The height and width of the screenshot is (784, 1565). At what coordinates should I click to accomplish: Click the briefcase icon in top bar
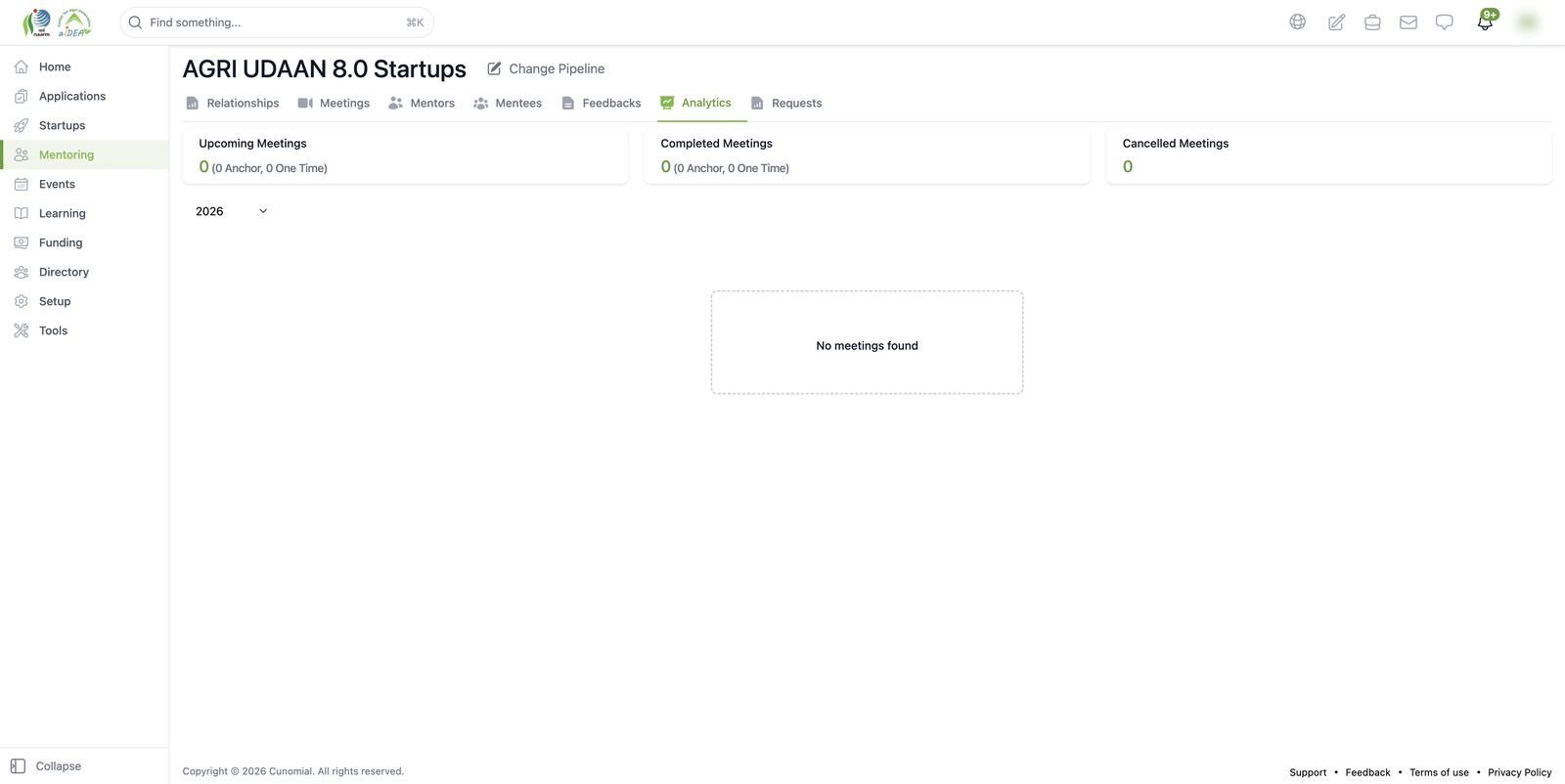coord(1372,22)
